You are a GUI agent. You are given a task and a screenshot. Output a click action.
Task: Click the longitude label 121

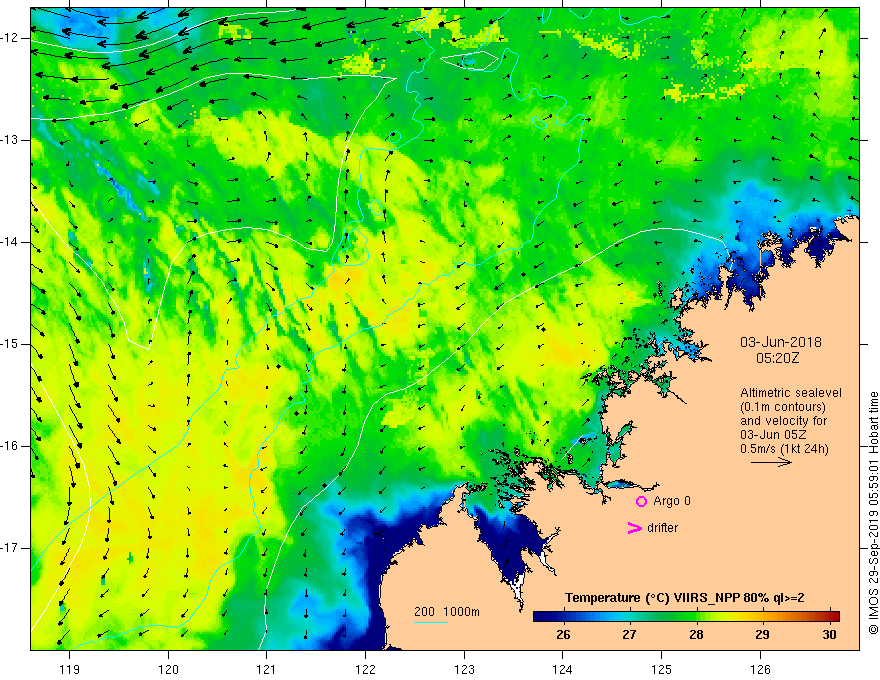[267, 669]
